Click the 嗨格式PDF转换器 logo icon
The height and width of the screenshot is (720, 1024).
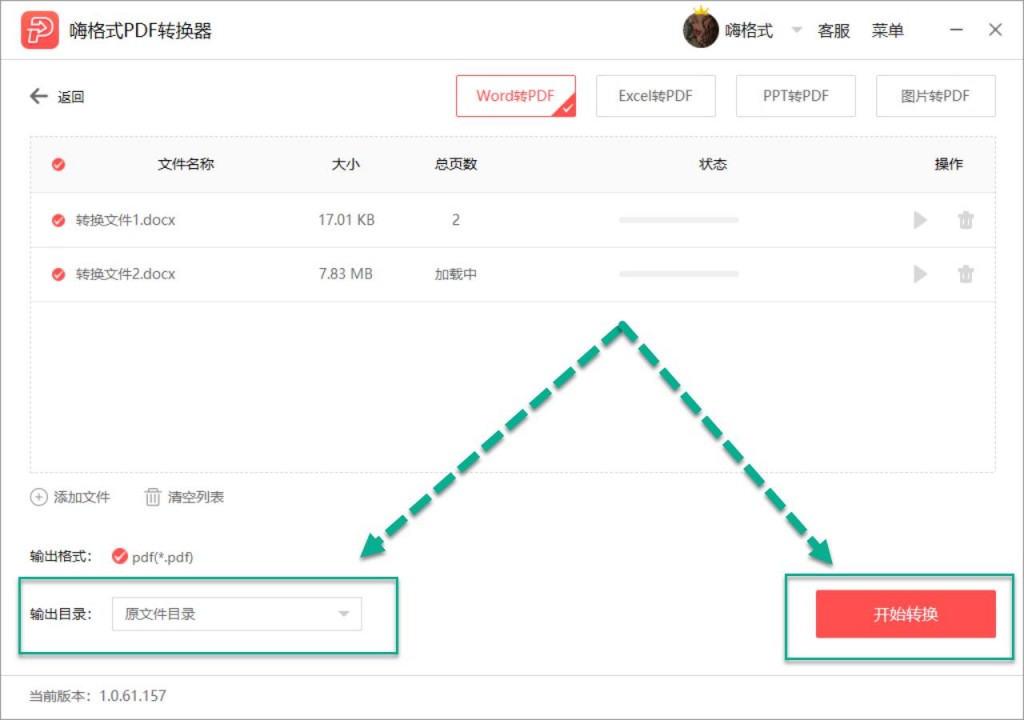[39, 30]
